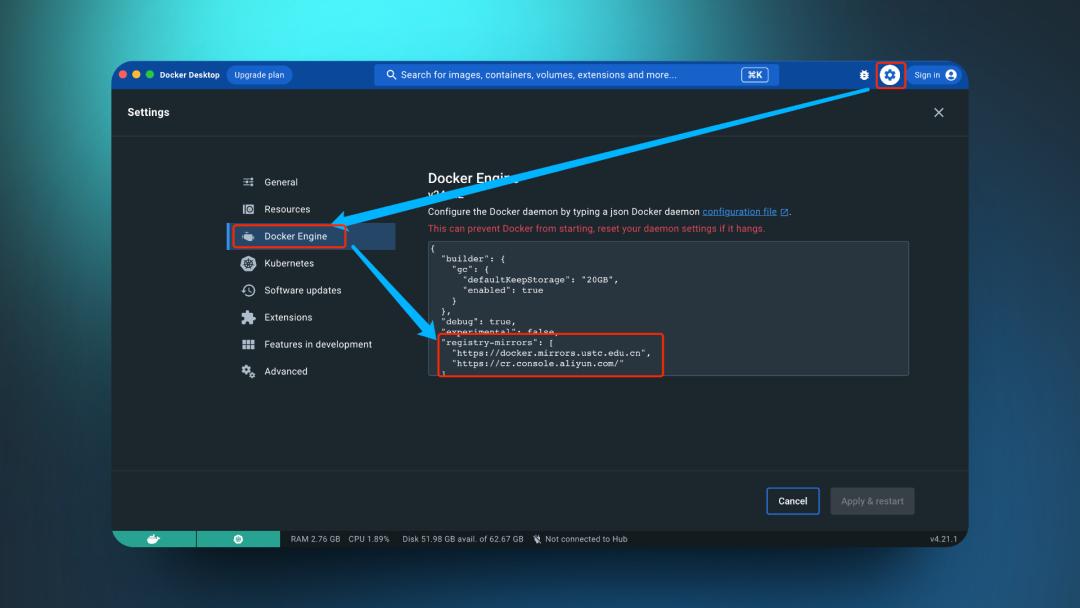The image size is (1080, 608).
Task: Select the General settings sliders icon
Action: 249,182
